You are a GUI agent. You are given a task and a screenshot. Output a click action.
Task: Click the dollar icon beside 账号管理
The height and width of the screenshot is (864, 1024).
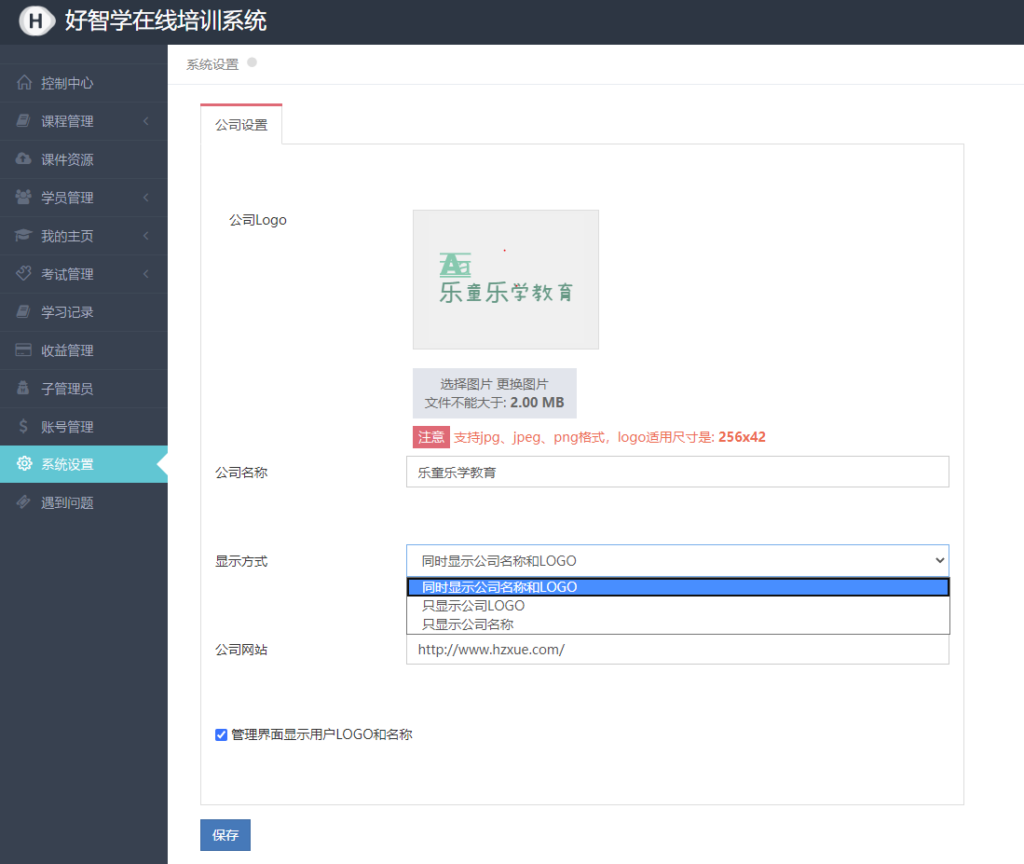[24, 426]
